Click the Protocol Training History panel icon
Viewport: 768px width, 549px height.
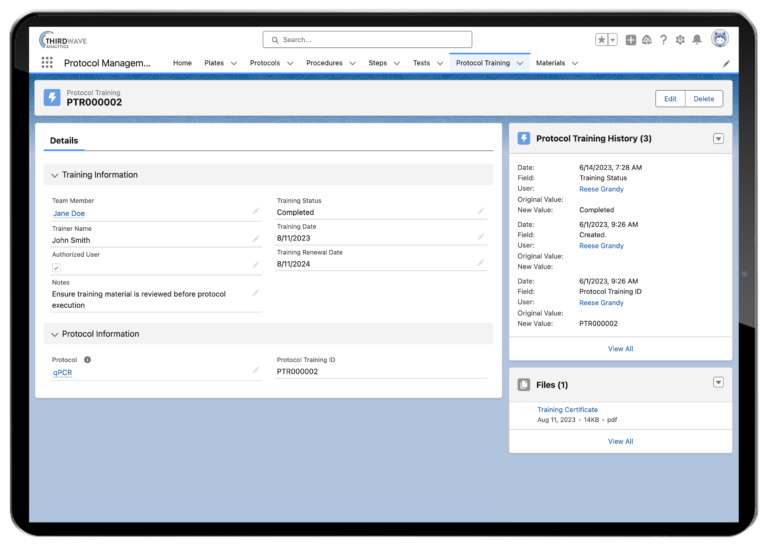524,138
